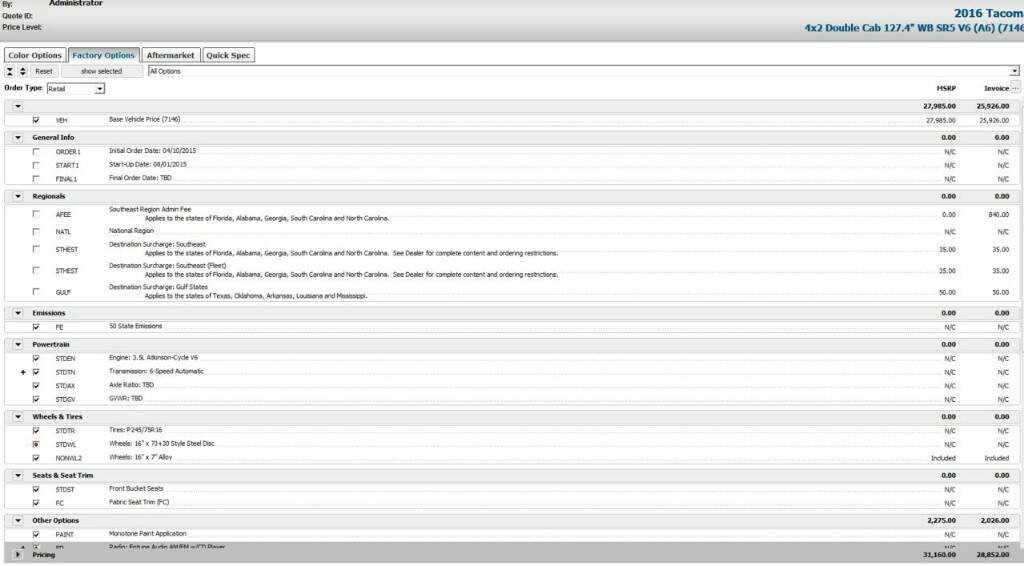Toggle the STDTN transmission checkbox
Screen dimensions: 1024x566
point(36,372)
